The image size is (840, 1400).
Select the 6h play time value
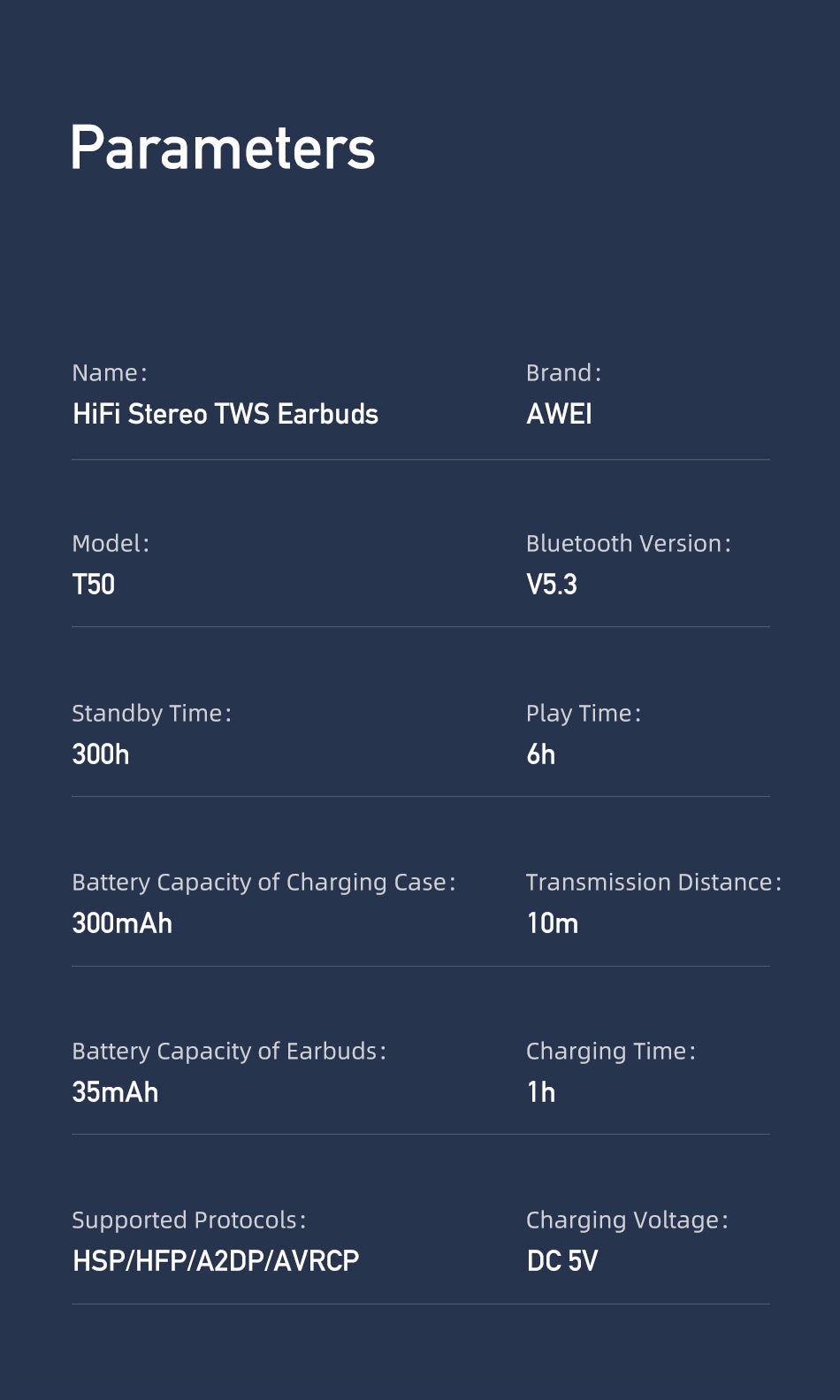[x=541, y=754]
